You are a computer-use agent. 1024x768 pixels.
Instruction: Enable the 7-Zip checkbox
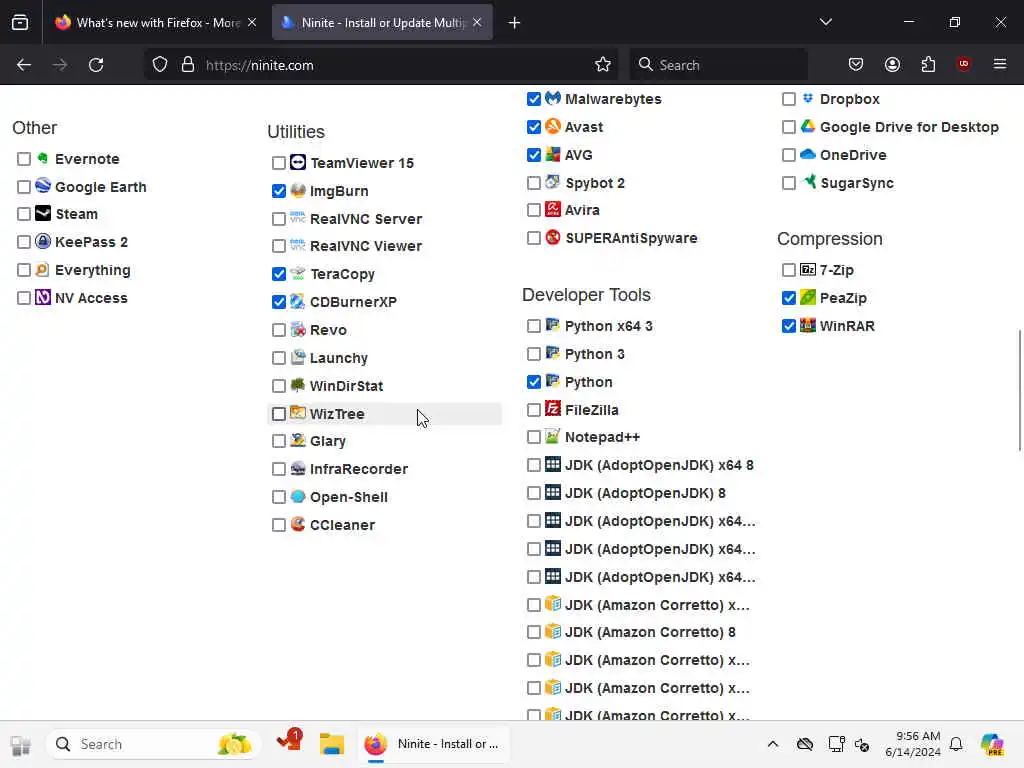click(x=789, y=270)
